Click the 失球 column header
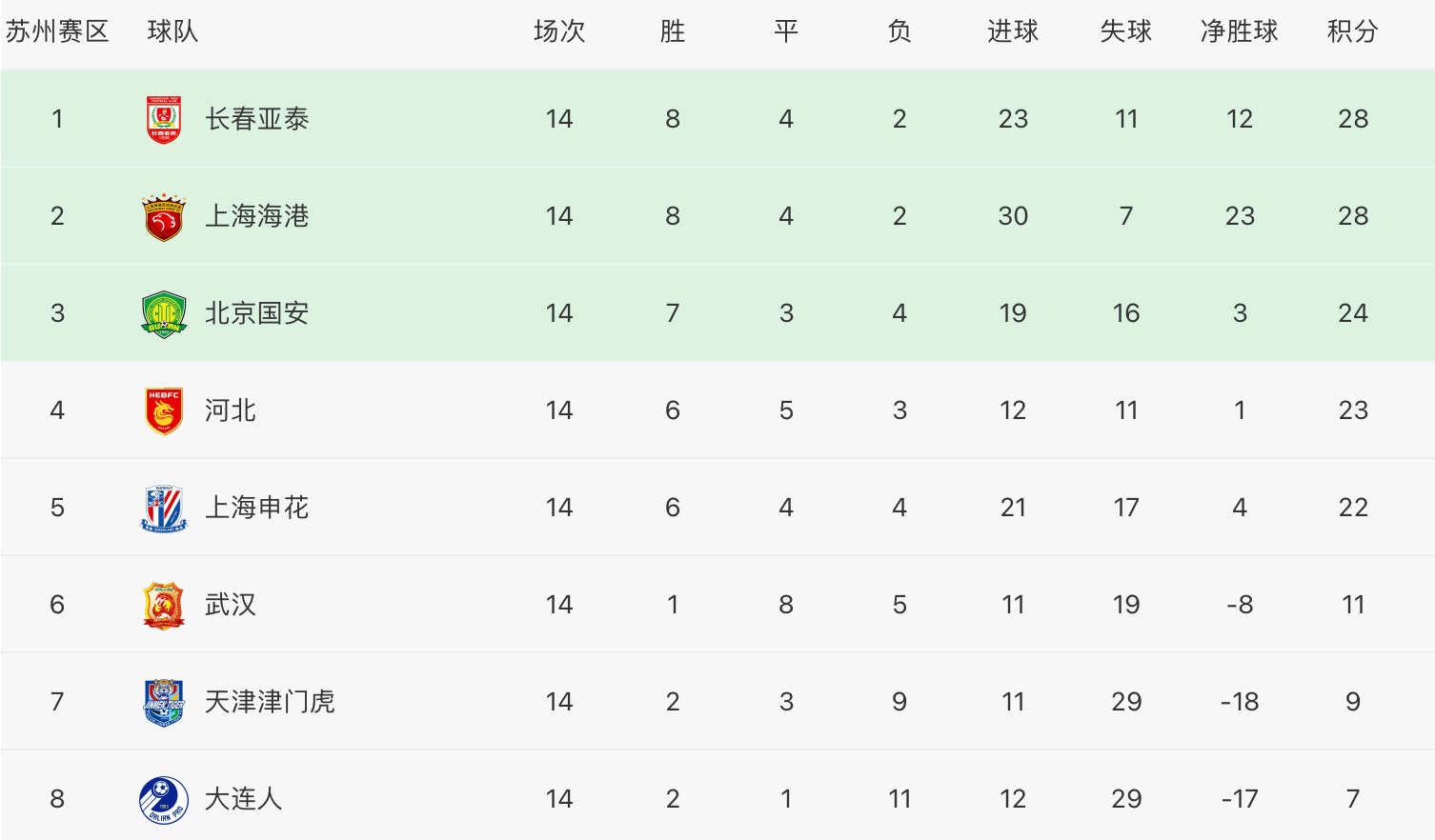 point(1126,31)
